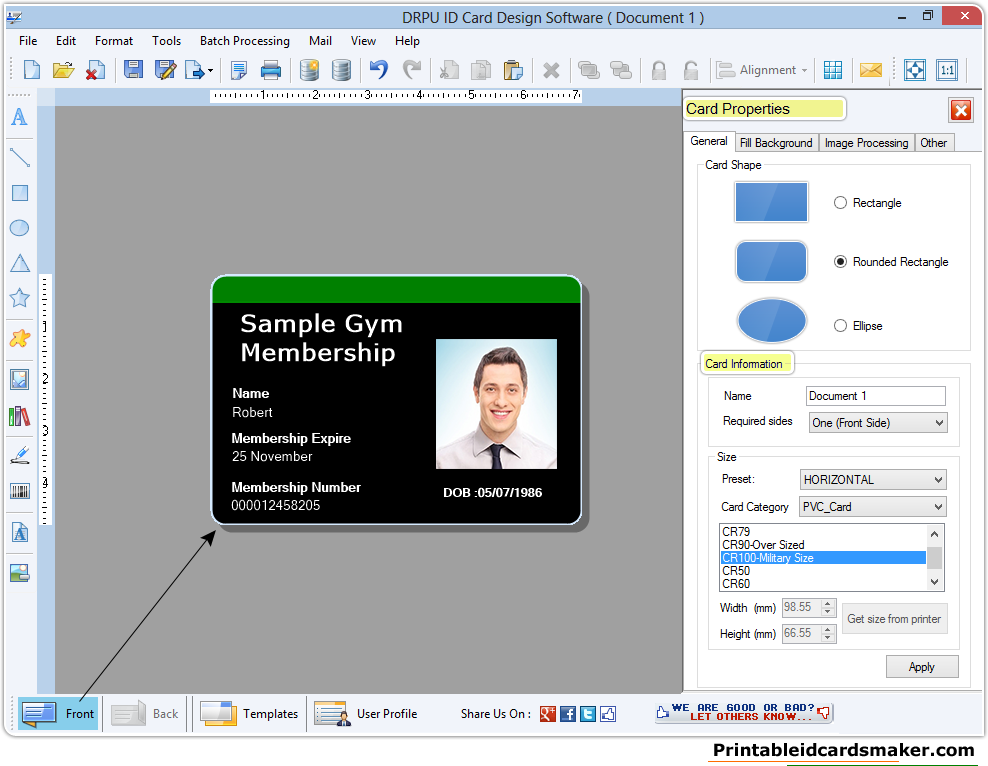Select the Barcode tool

pyautogui.click(x=20, y=491)
